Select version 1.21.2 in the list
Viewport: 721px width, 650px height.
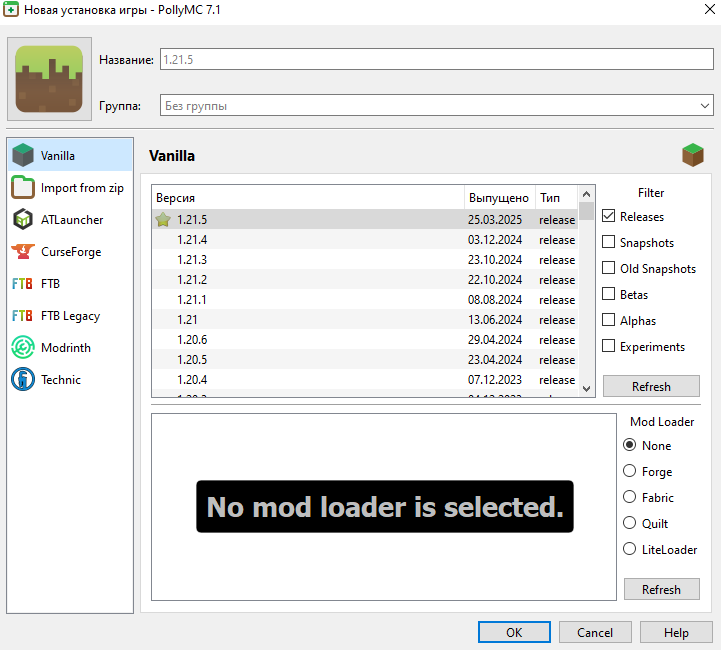(365, 279)
